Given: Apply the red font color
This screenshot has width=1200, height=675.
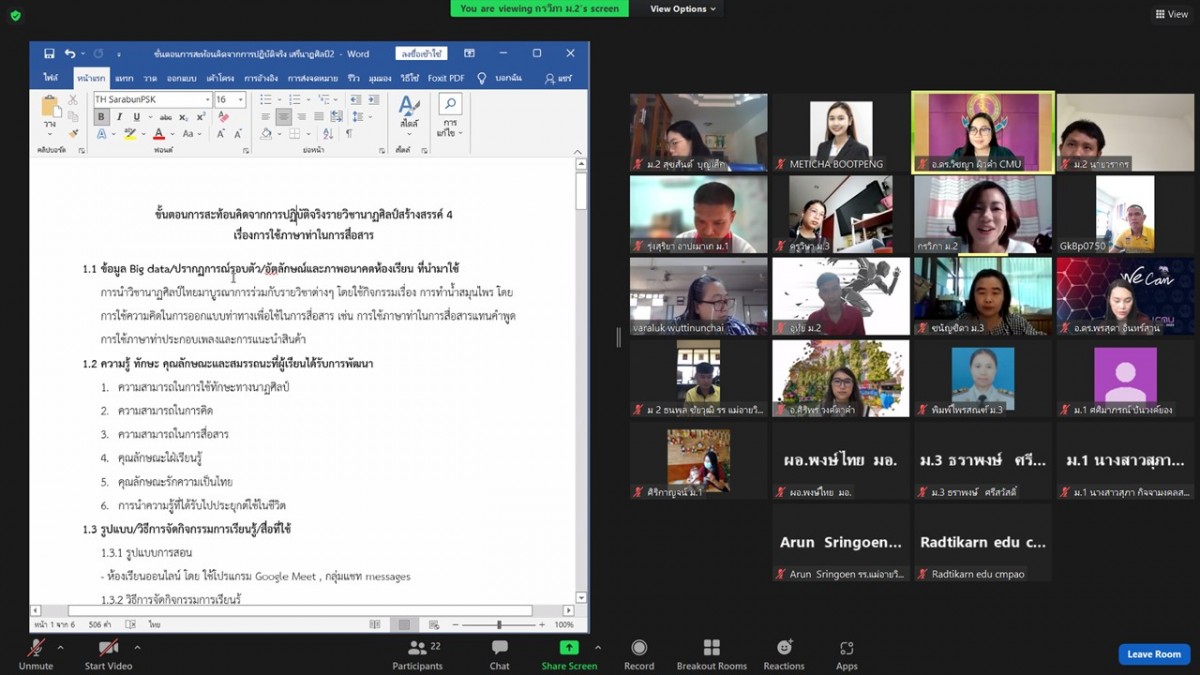Looking at the screenshot, I should (159, 133).
